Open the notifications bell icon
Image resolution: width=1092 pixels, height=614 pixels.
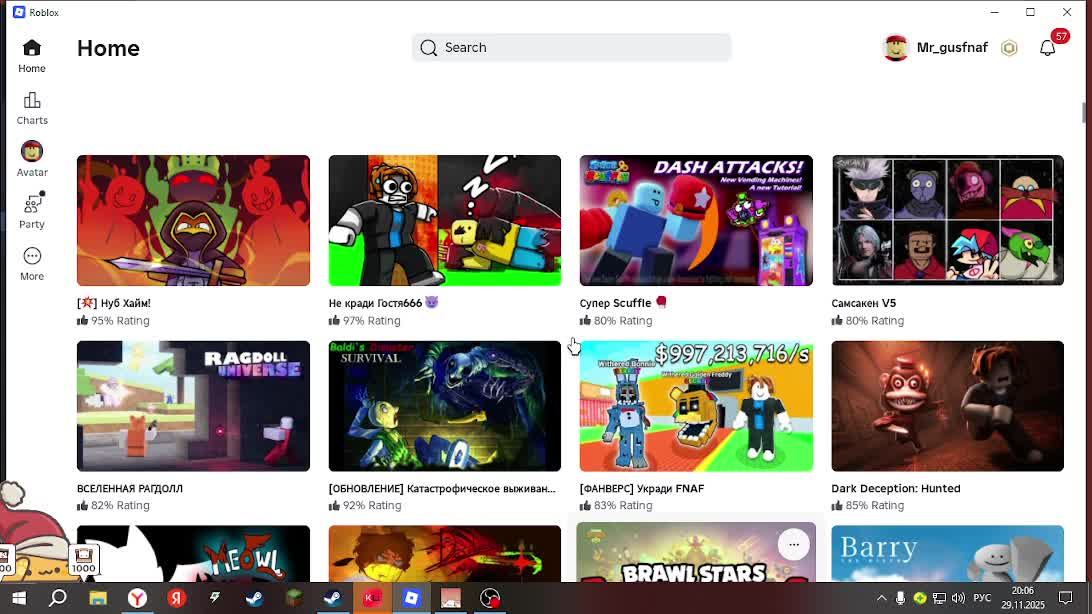coord(1047,48)
